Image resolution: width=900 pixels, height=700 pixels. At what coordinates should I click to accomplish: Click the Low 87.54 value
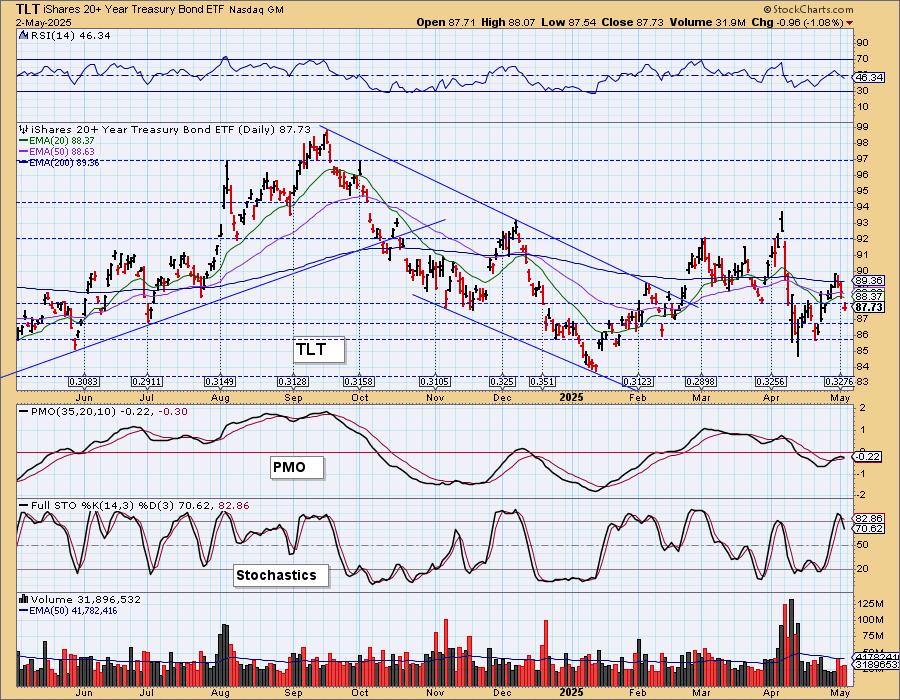[568, 22]
